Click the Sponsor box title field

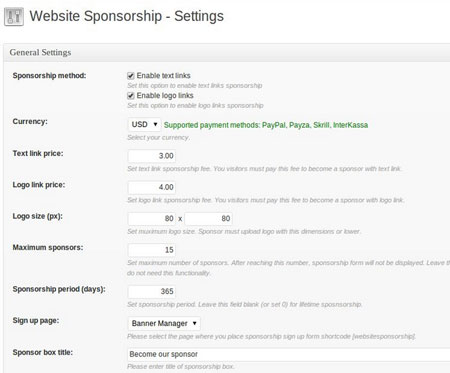tap(289, 354)
